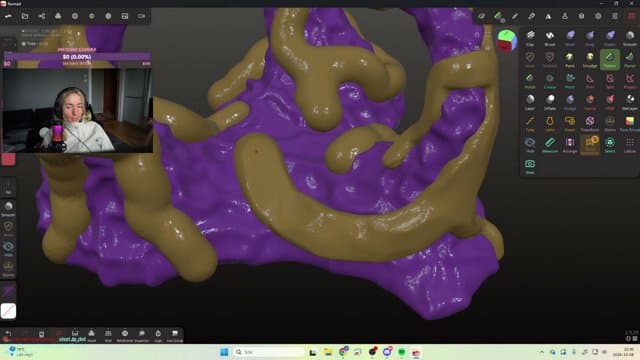
Task: Choose the Hide tool in tools panel
Action: [530, 144]
